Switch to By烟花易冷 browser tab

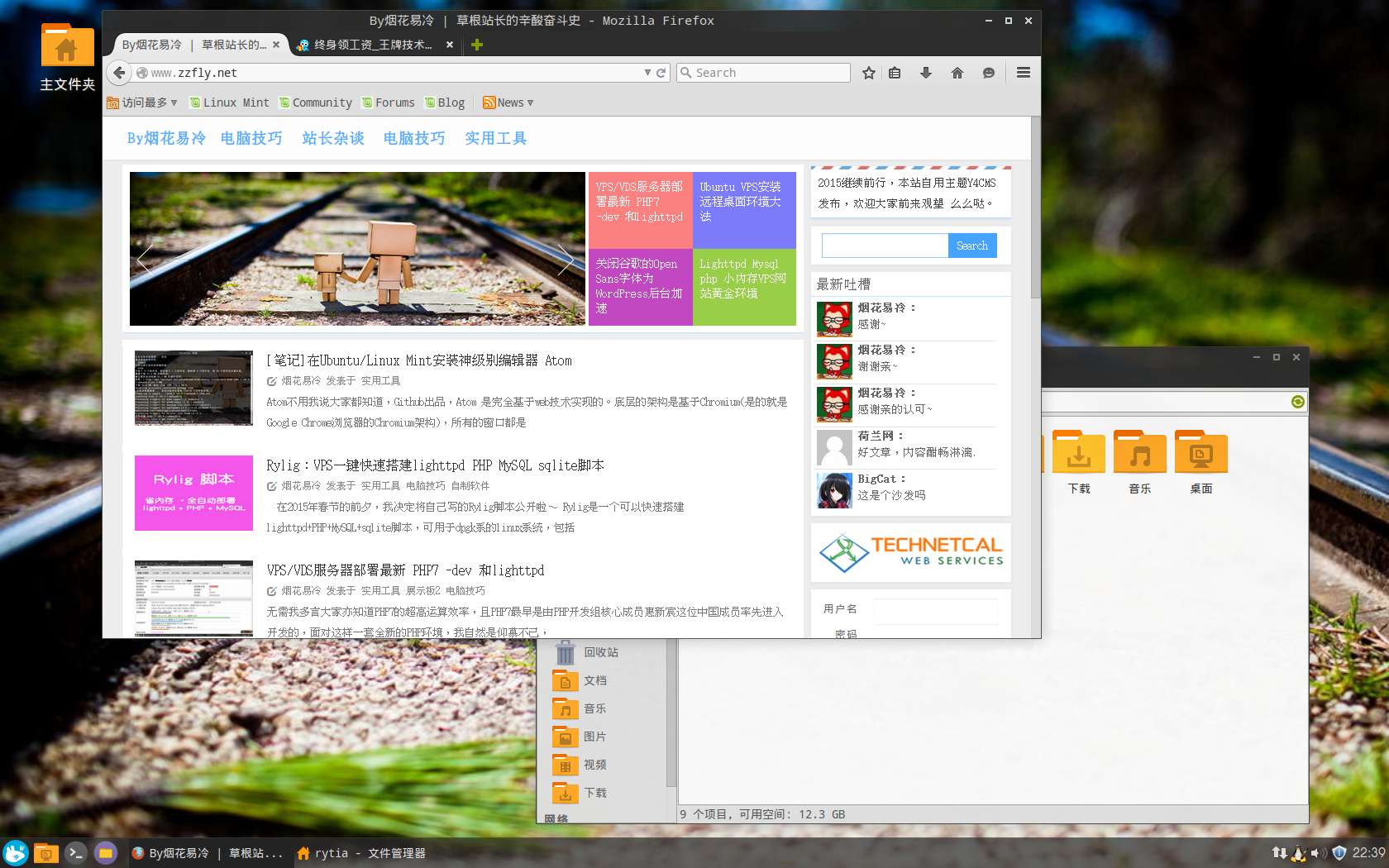193,45
